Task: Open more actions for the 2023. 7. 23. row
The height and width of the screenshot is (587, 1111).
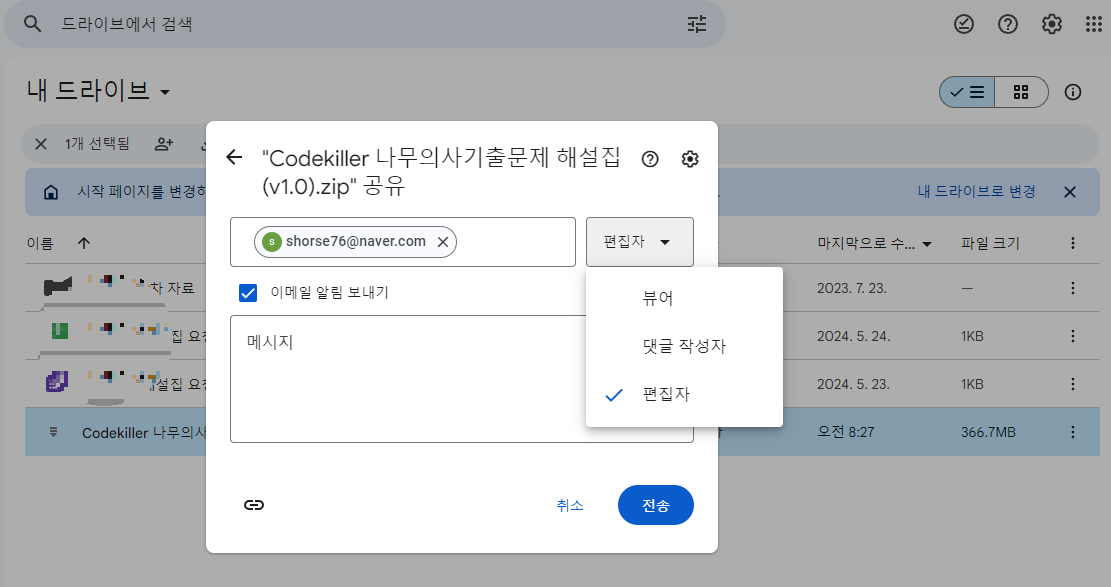Action: pyautogui.click(x=1073, y=288)
